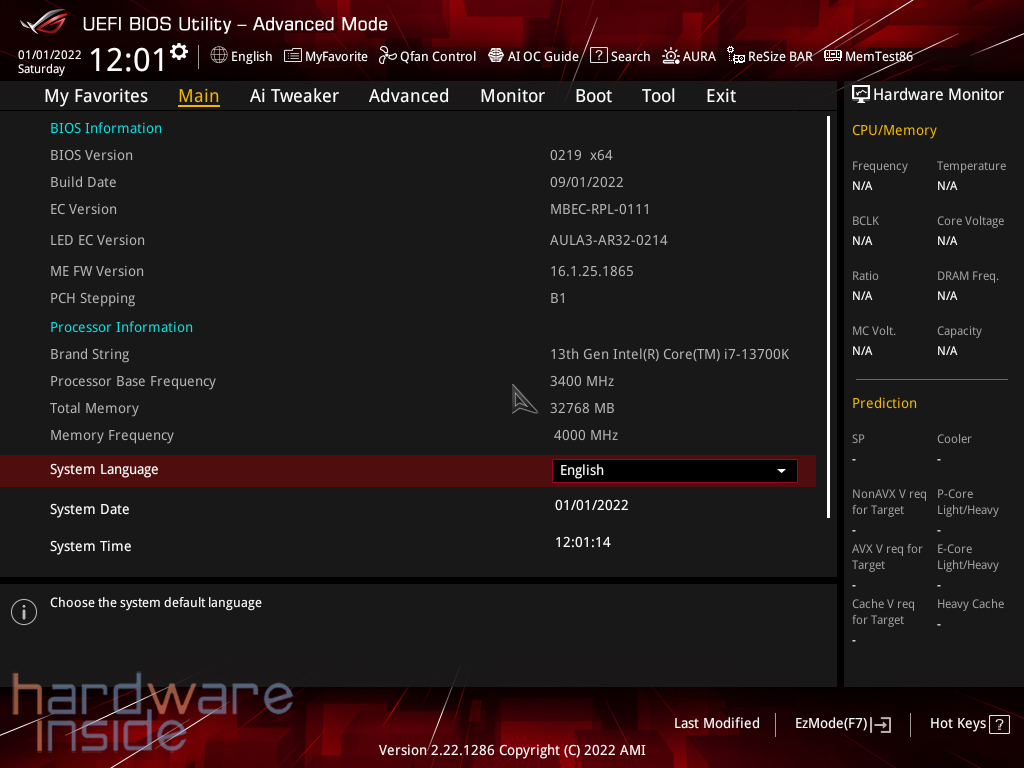Open the System Language dropdown
This screenshot has height=768, width=1024.
[x=675, y=471]
